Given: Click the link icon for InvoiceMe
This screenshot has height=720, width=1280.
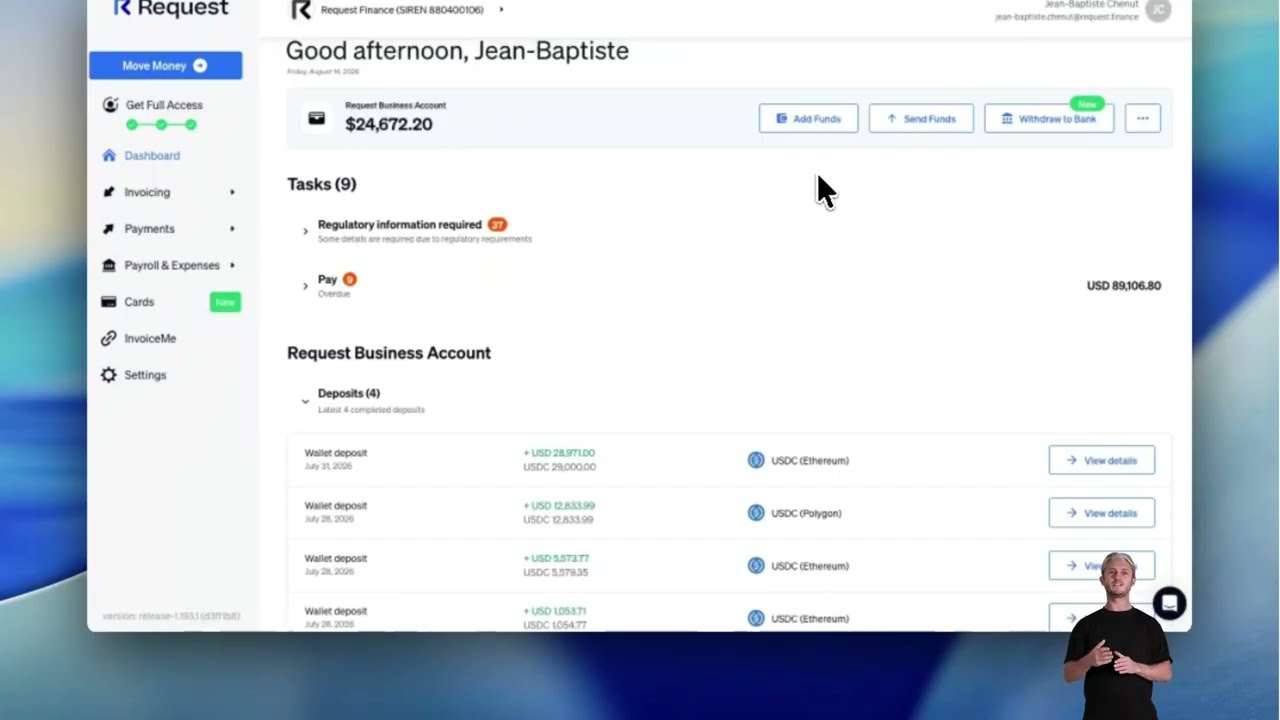Looking at the screenshot, I should coord(108,339).
